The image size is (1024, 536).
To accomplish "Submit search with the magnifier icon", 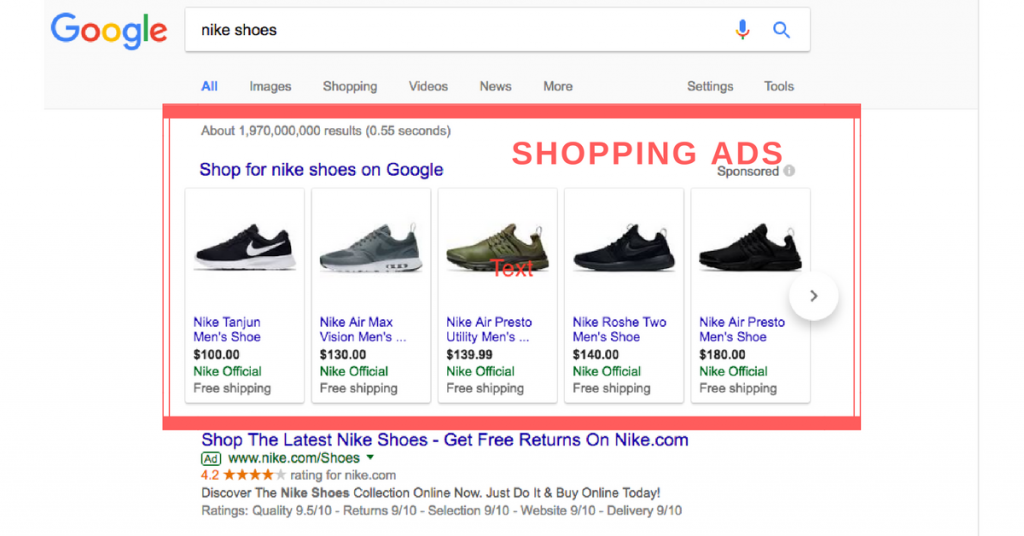I will click(x=781, y=29).
